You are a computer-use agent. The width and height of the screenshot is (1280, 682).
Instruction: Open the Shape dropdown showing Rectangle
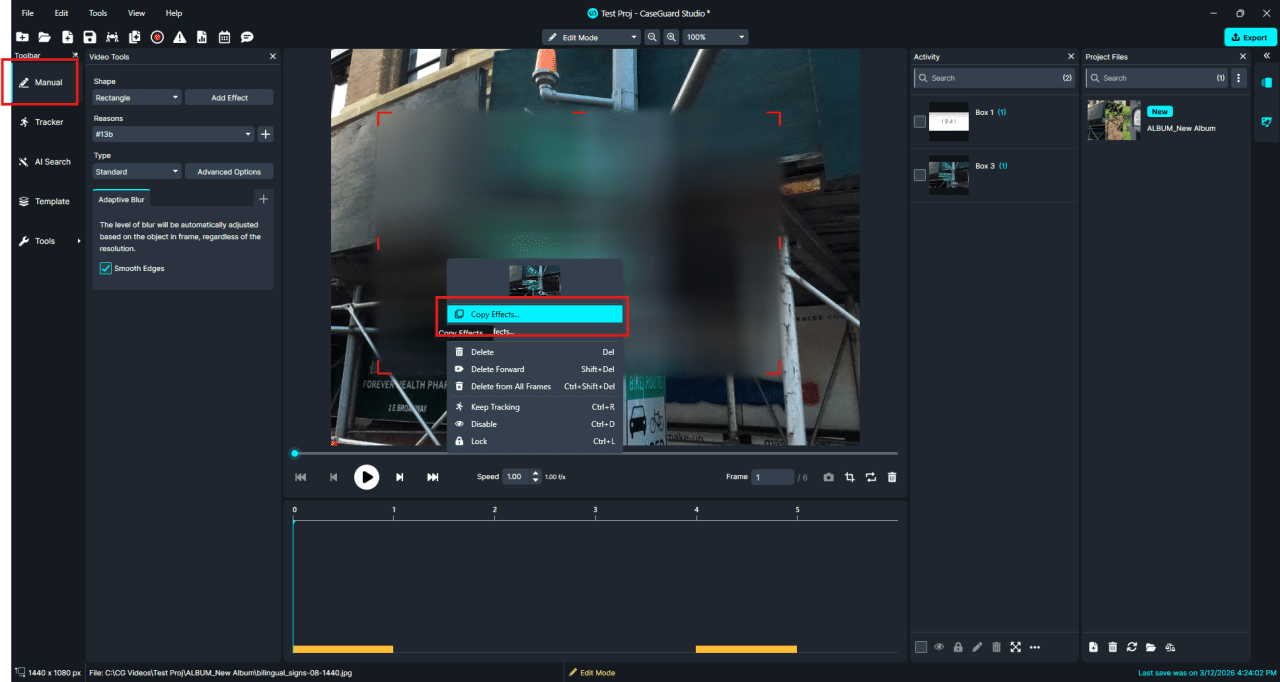coord(137,98)
